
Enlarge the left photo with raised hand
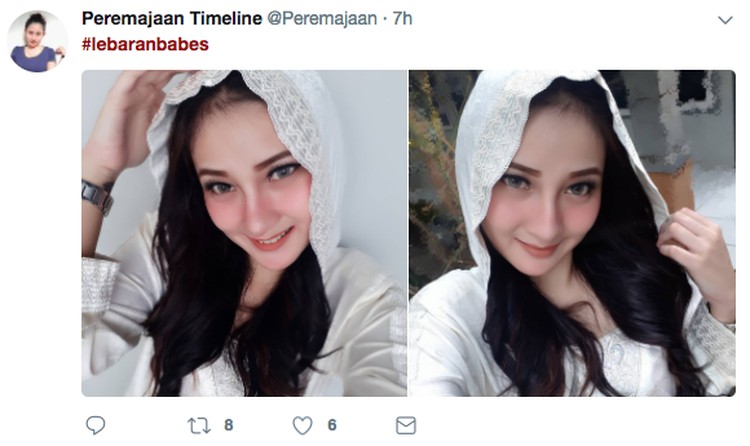(x=244, y=233)
